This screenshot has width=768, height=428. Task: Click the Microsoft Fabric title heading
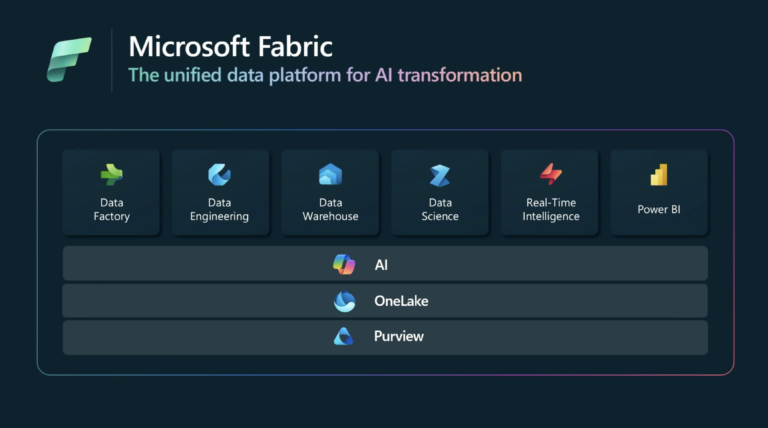pyautogui.click(x=232, y=45)
